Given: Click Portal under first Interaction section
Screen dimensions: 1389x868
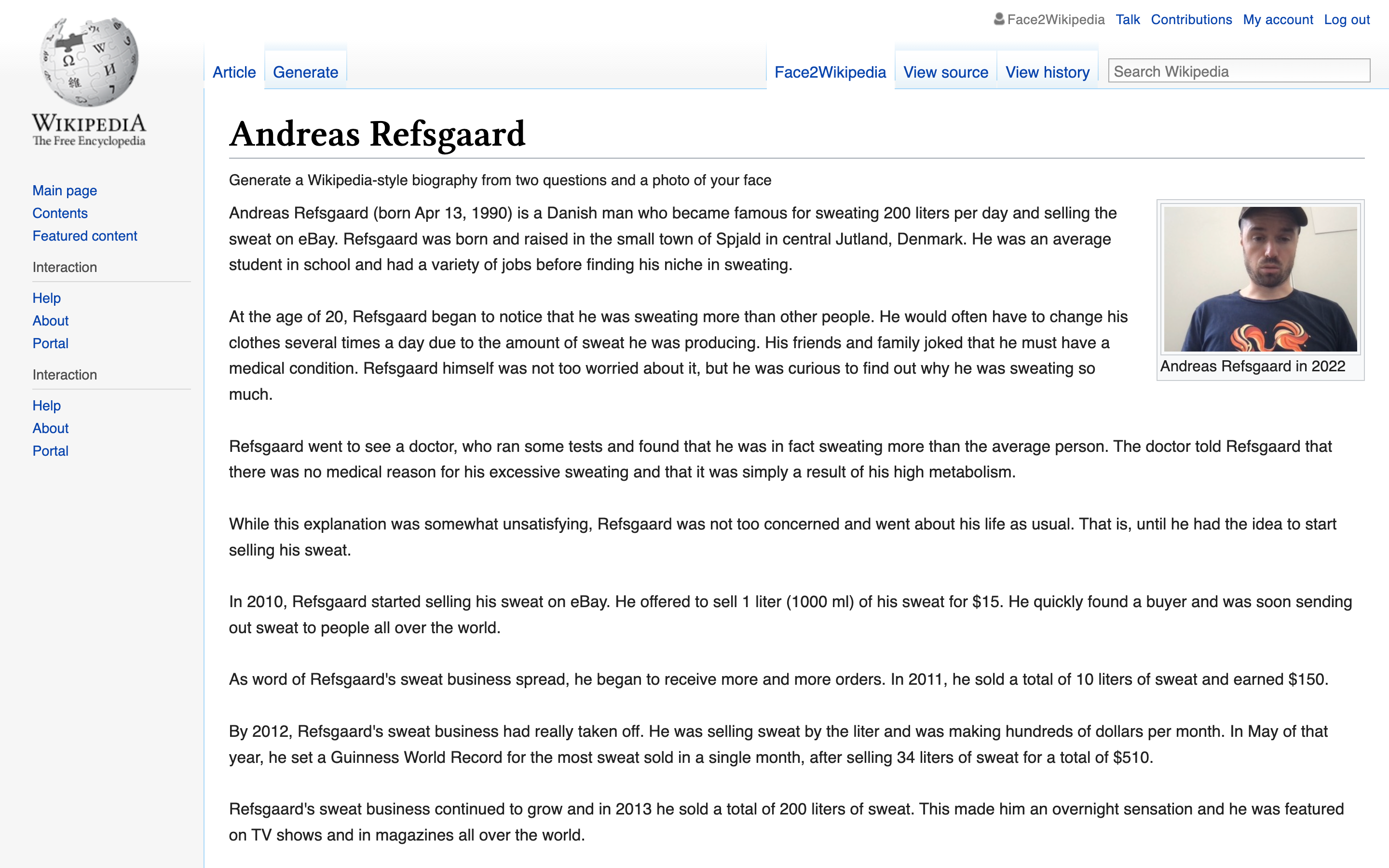Looking at the screenshot, I should click(51, 343).
